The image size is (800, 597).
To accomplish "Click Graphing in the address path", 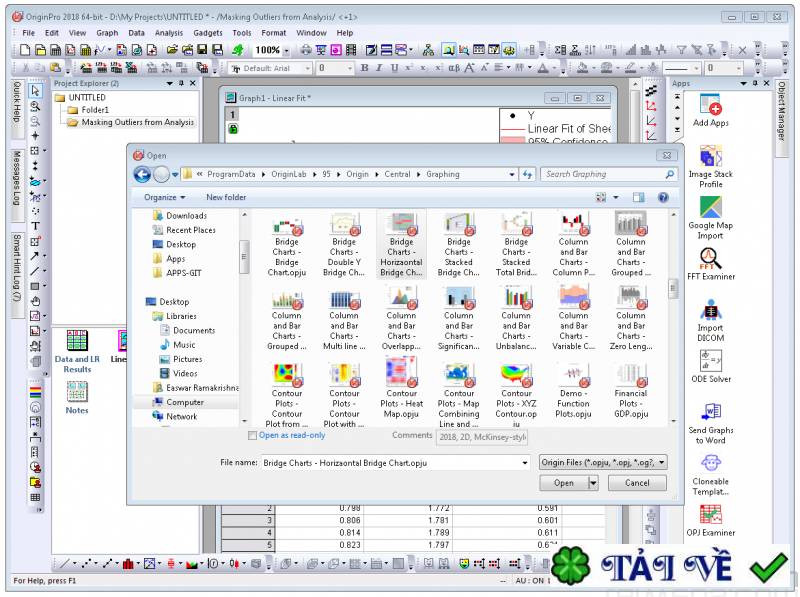I will click(443, 175).
